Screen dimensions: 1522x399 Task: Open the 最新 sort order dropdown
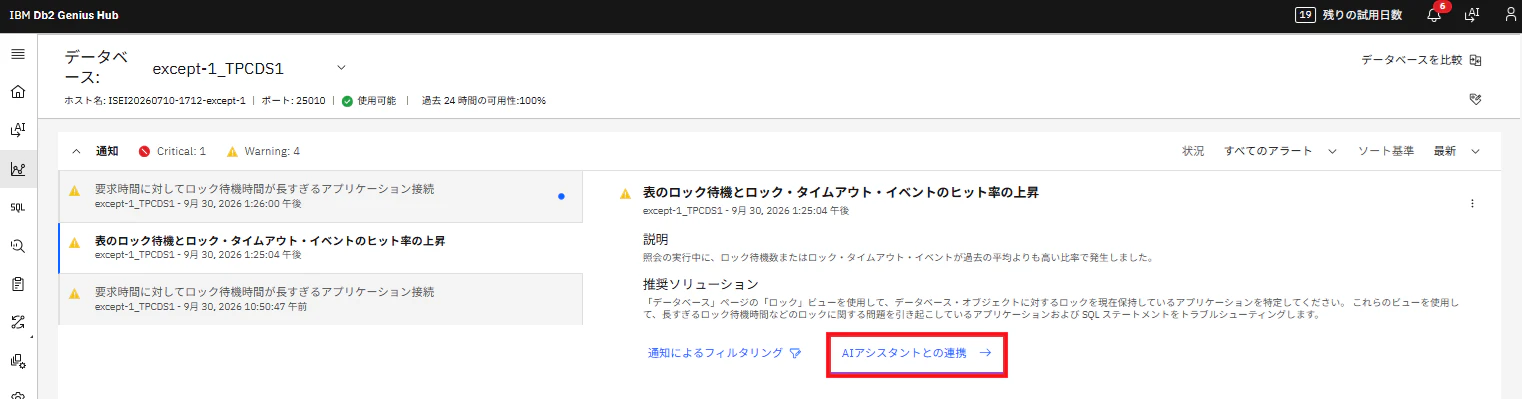(1456, 151)
